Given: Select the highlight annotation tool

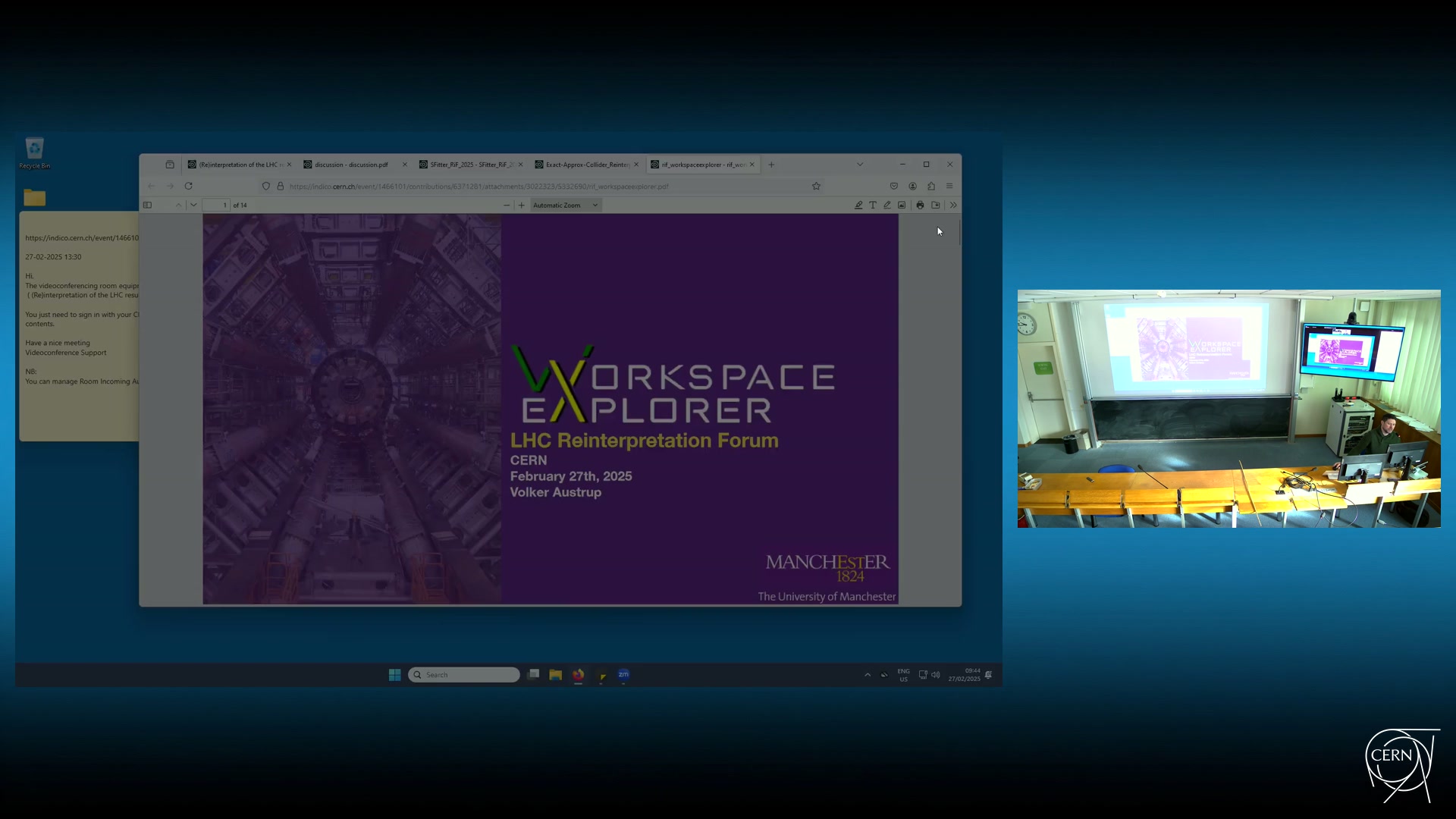Looking at the screenshot, I should (858, 205).
